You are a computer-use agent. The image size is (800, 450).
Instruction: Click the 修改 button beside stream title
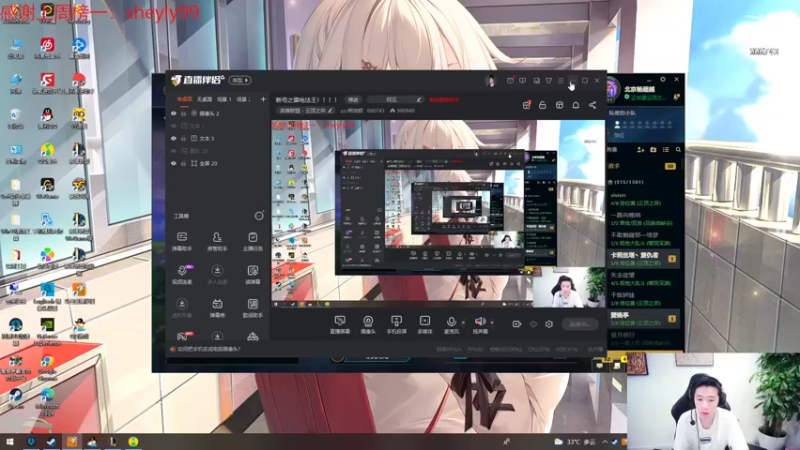tap(353, 99)
